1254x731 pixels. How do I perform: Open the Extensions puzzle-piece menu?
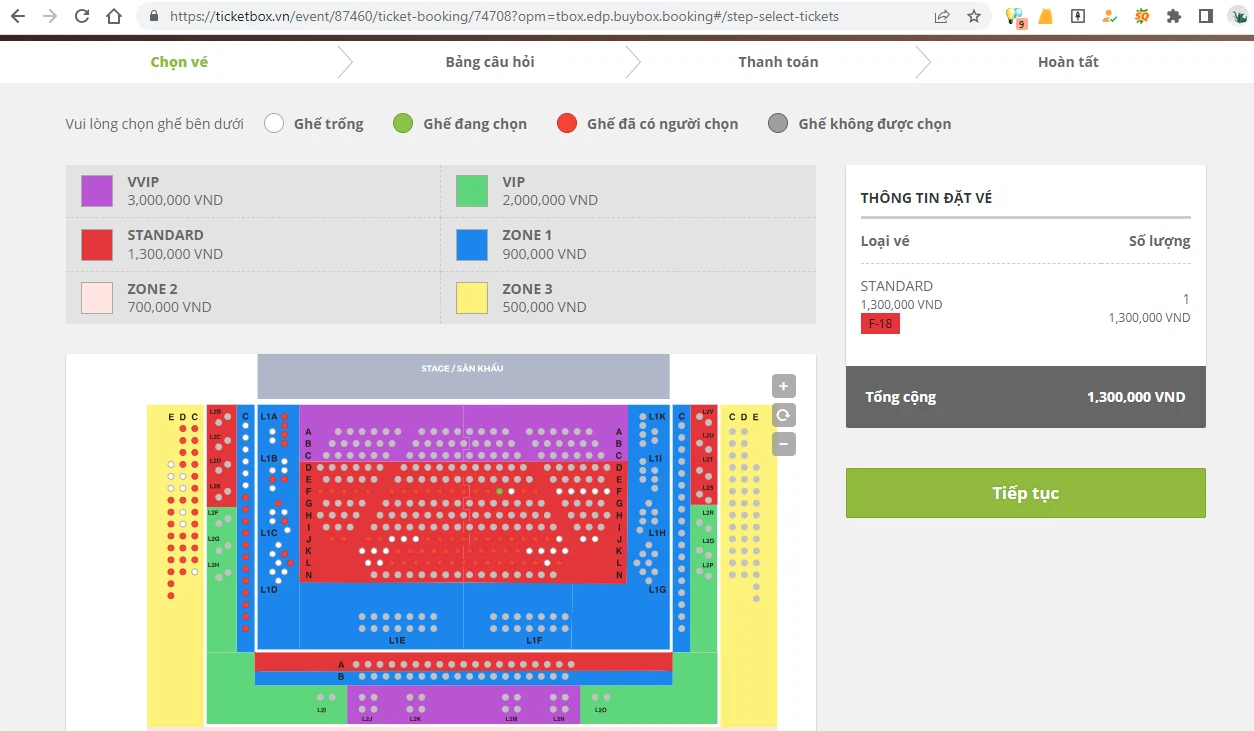click(x=1174, y=16)
